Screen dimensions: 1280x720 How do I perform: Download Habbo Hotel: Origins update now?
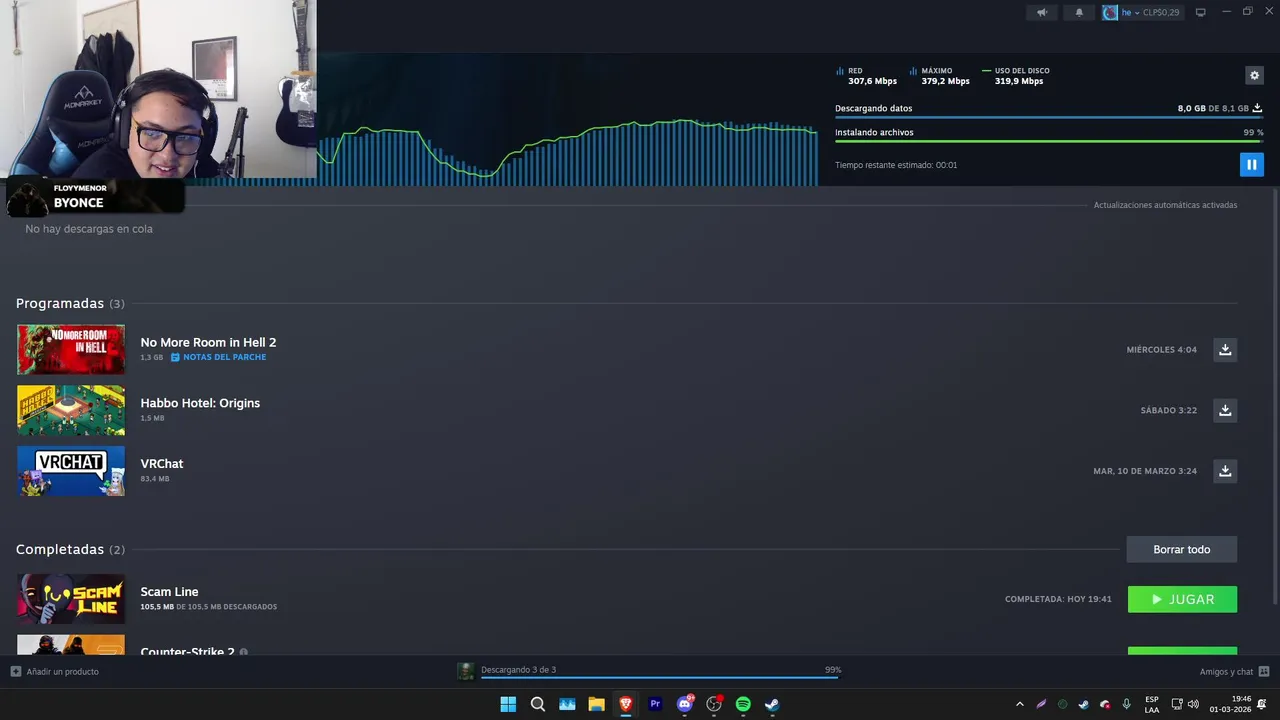pos(1225,410)
